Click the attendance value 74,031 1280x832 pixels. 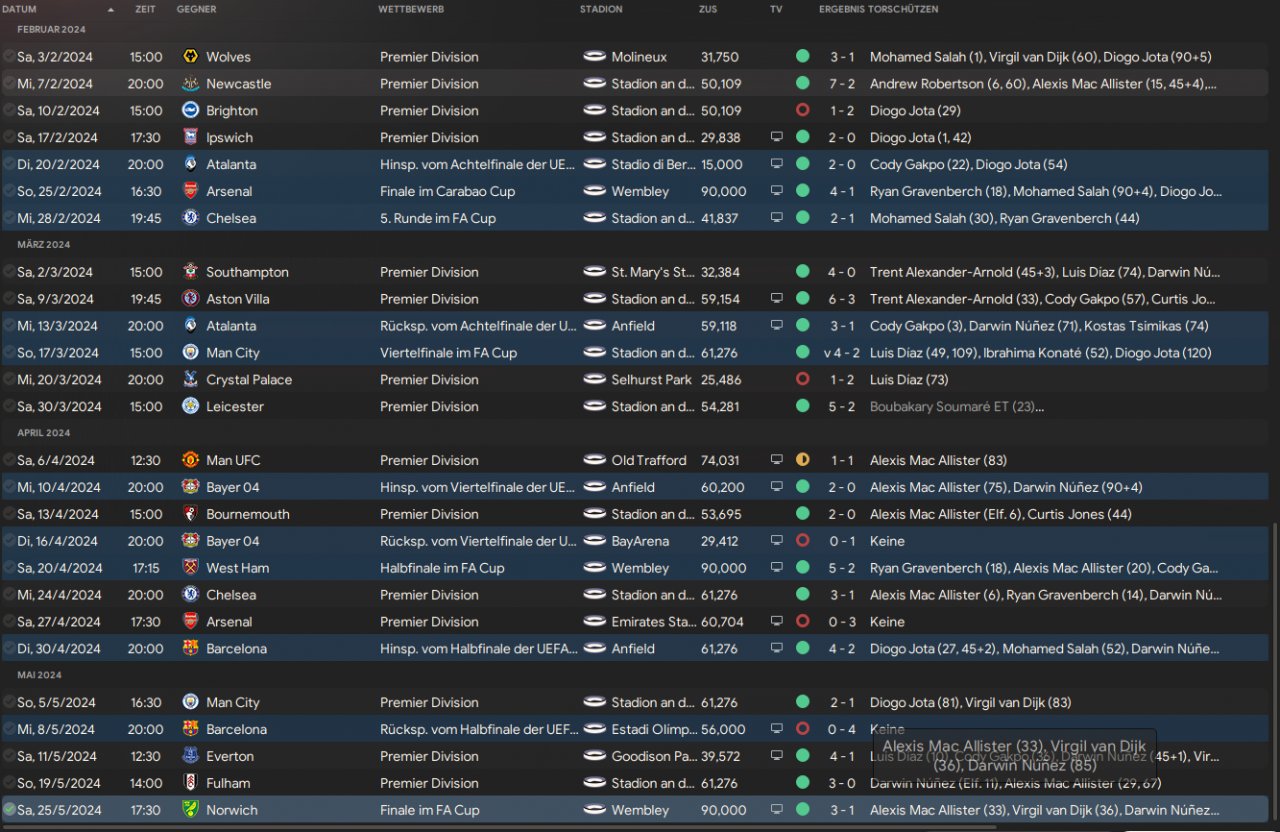(720, 461)
